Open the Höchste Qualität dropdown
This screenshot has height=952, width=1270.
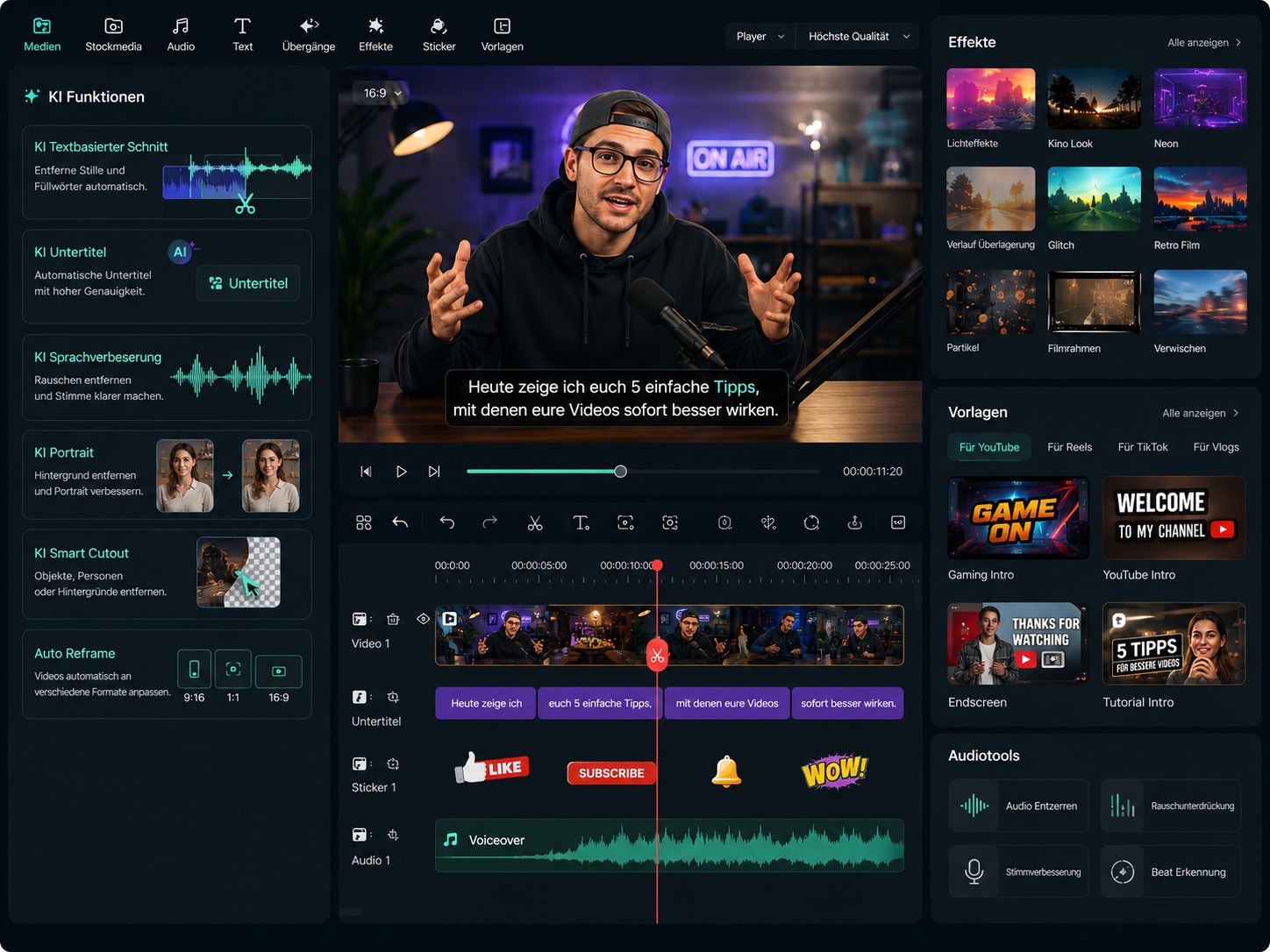(x=859, y=36)
